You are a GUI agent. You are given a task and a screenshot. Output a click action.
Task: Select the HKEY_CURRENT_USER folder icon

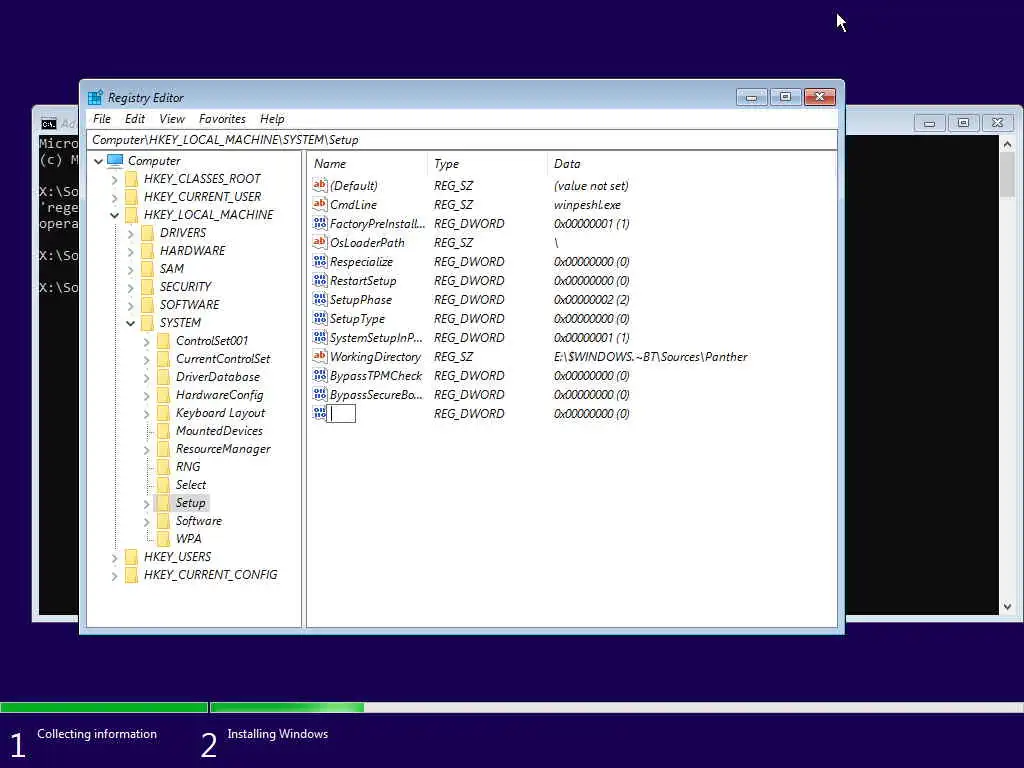point(131,197)
